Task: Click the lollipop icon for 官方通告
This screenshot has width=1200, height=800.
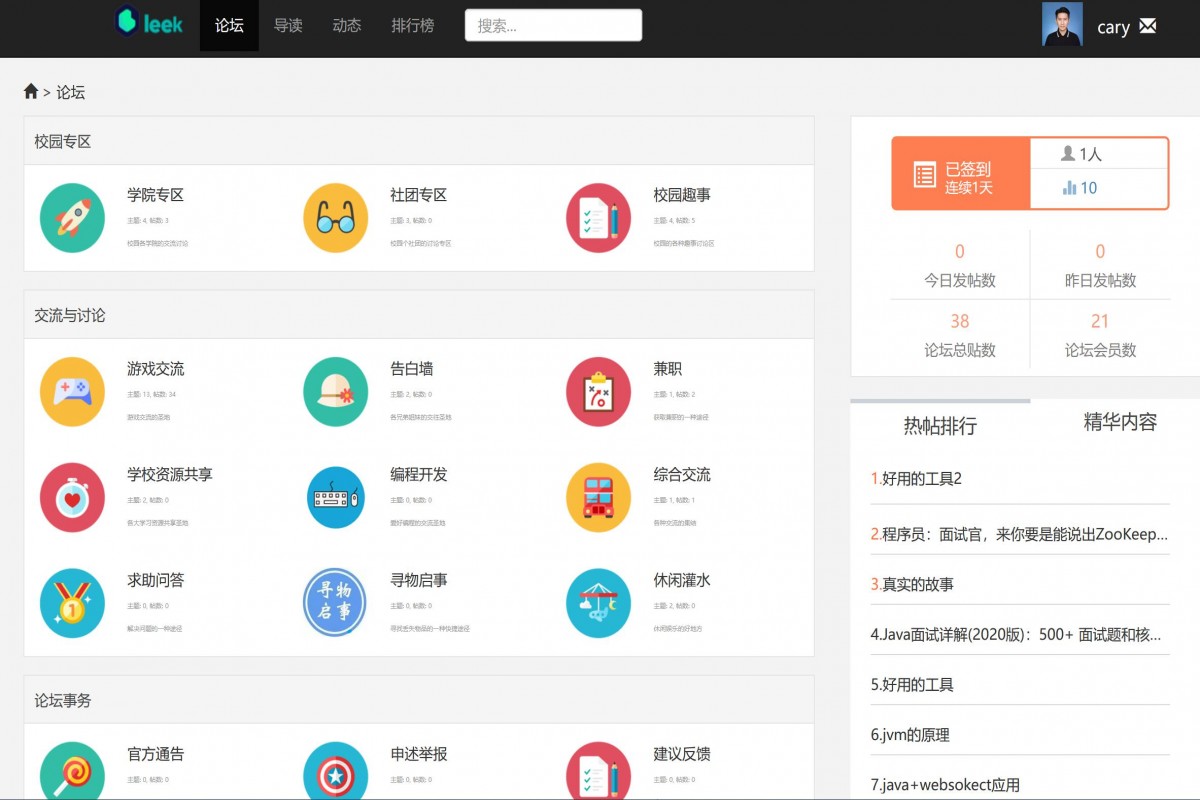Action: pos(71,771)
